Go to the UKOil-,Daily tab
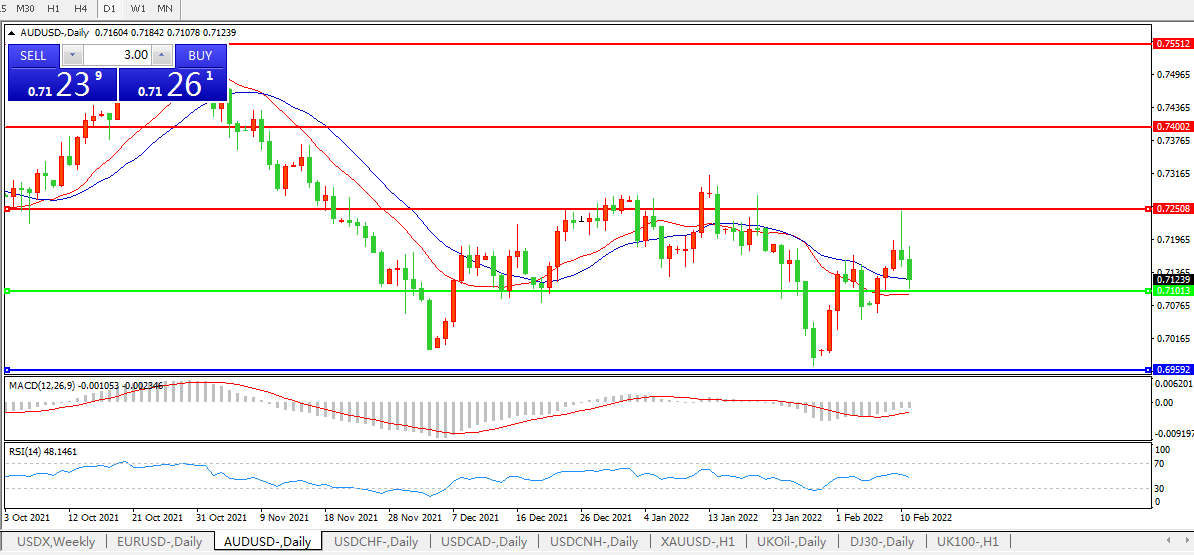This screenshot has height=555, width=1194. 791,542
